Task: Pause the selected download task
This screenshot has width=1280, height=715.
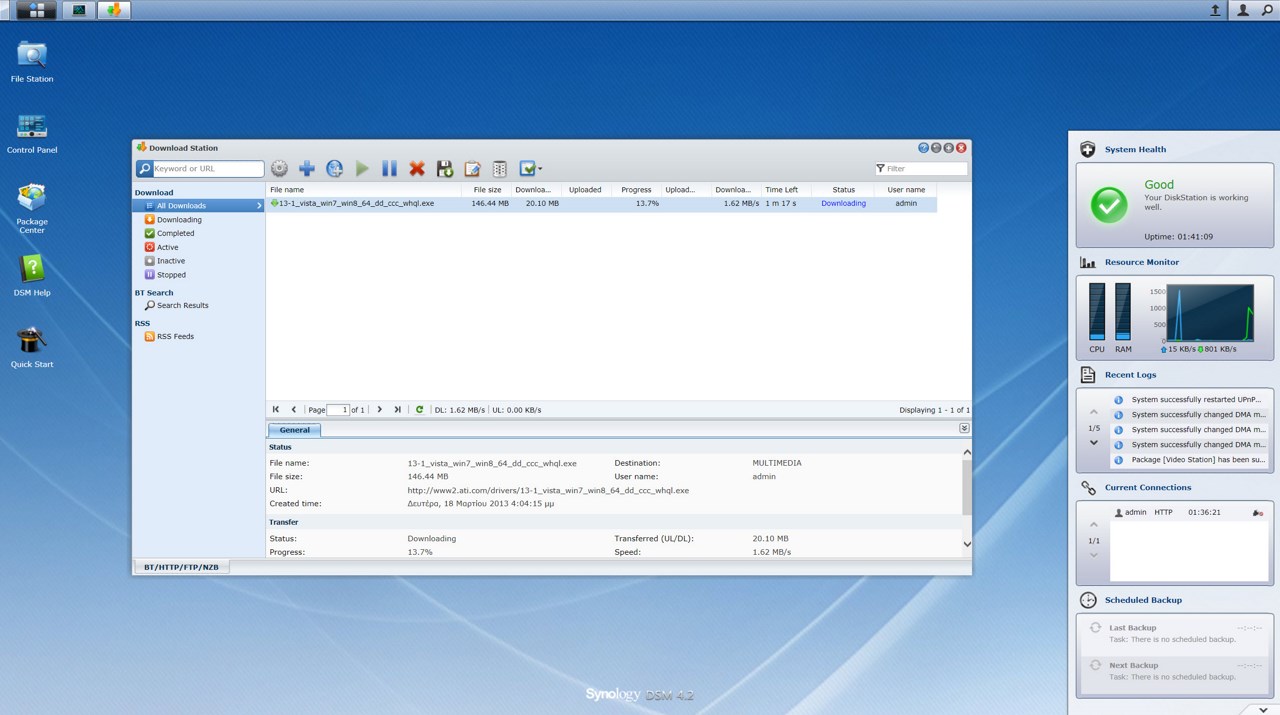Action: pos(390,169)
